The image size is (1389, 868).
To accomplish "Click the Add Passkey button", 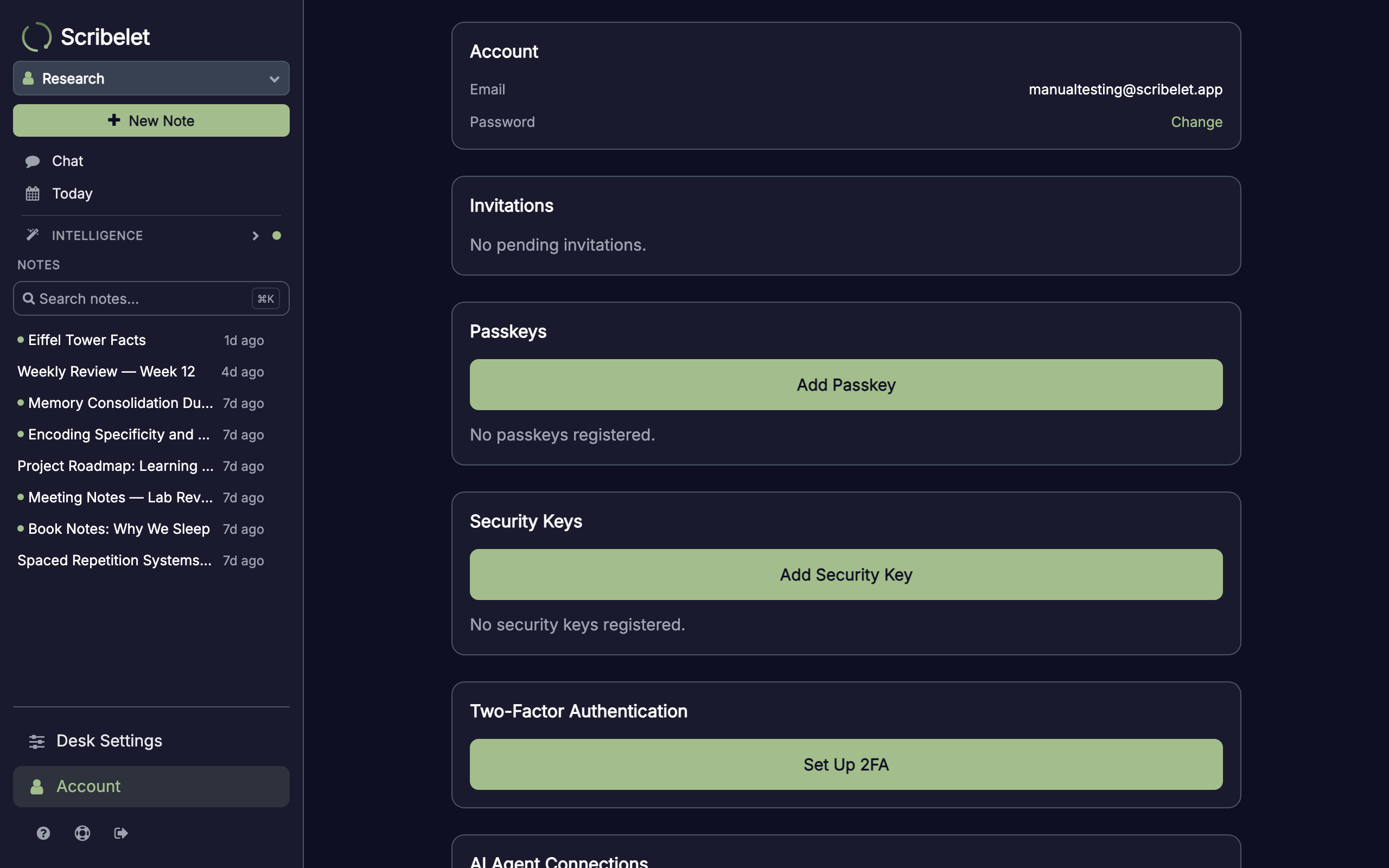I will click(x=845, y=385).
